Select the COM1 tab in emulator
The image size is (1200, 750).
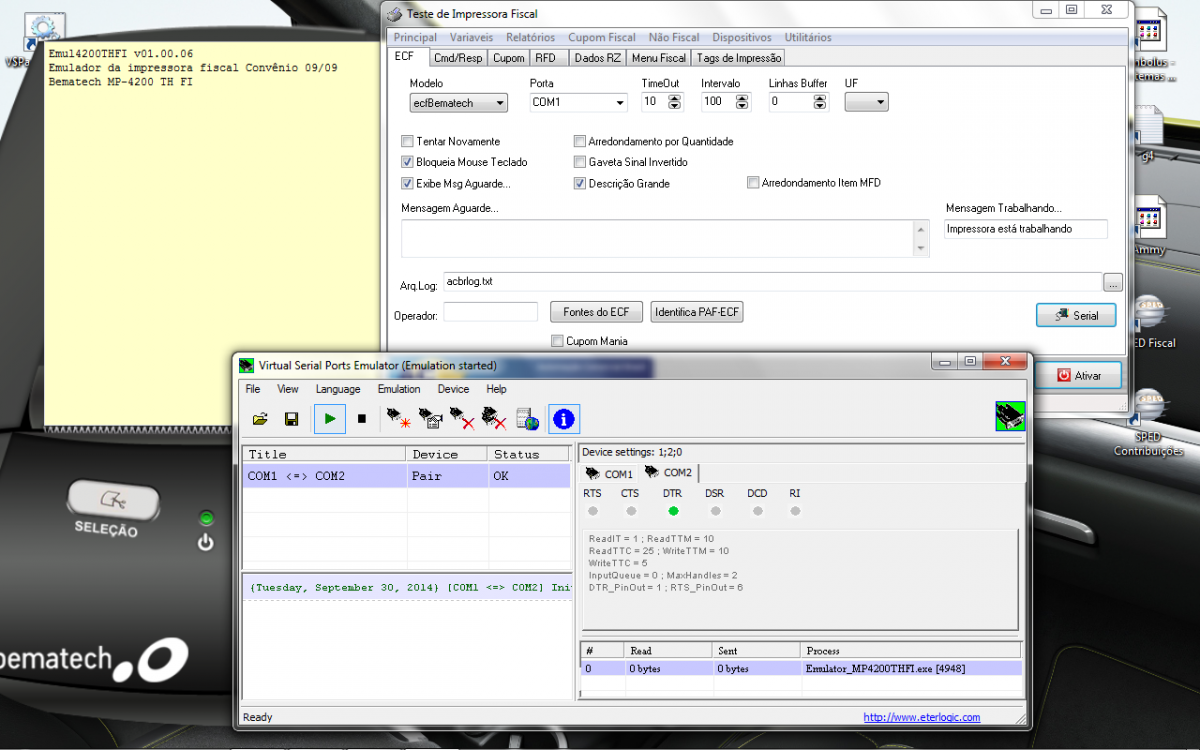[610, 474]
